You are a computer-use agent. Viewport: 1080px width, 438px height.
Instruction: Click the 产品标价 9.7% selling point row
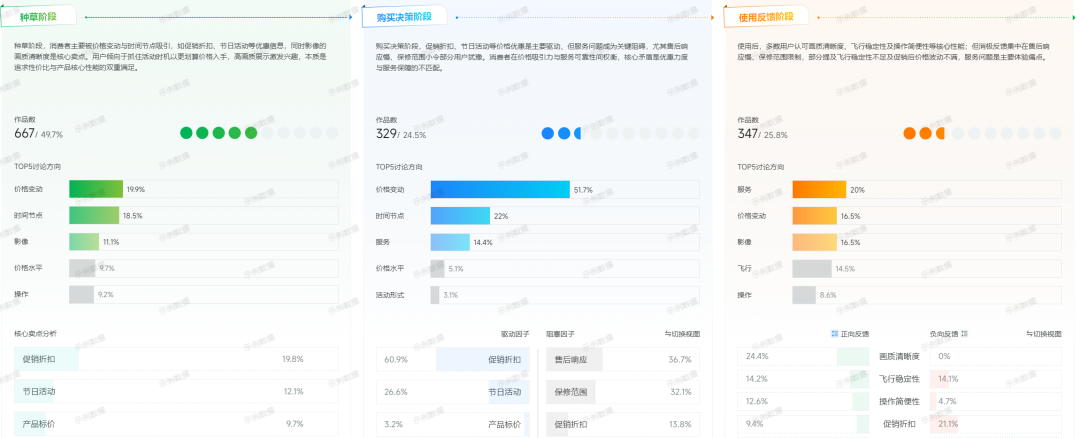[176, 424]
